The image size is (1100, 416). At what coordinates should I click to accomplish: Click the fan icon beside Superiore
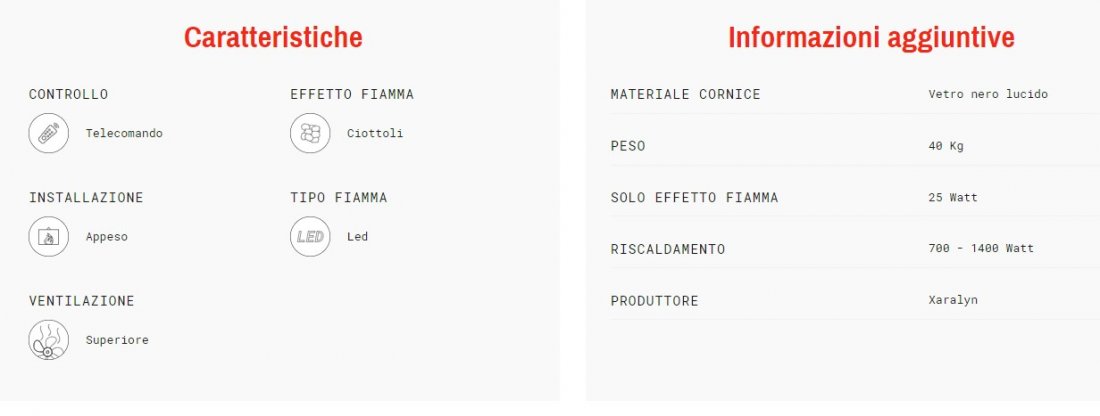[x=48, y=340]
